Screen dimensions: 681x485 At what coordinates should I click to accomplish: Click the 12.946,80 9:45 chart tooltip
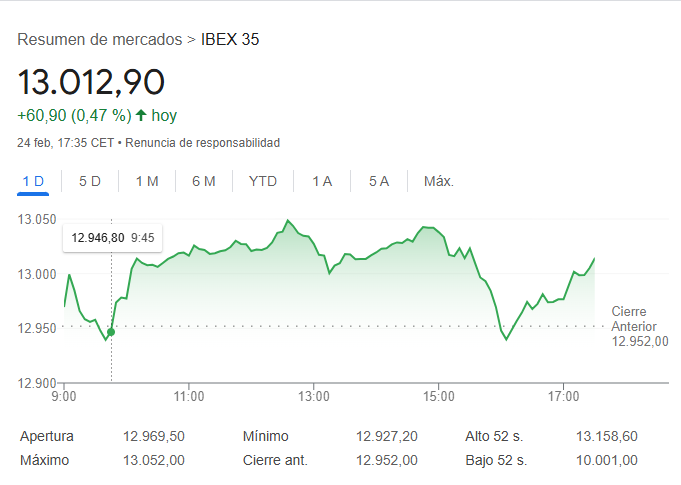tap(113, 238)
